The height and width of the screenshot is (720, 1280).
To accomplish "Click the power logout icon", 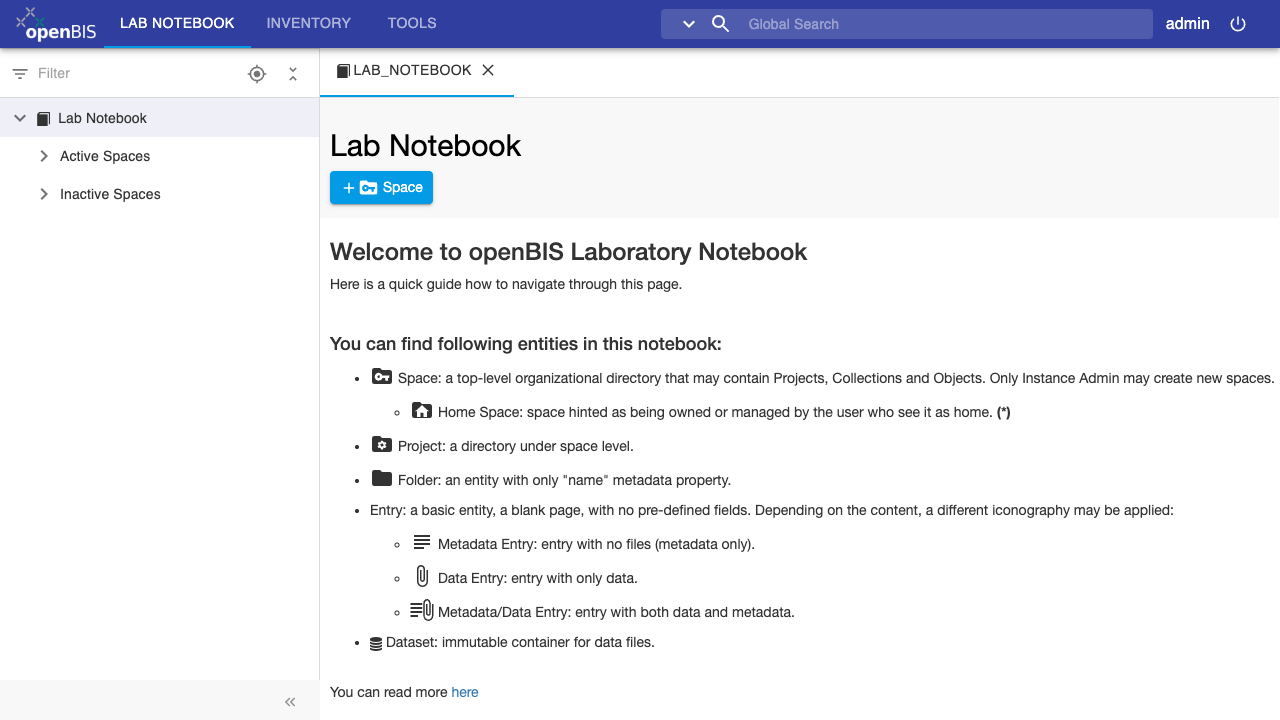I will (1238, 24).
